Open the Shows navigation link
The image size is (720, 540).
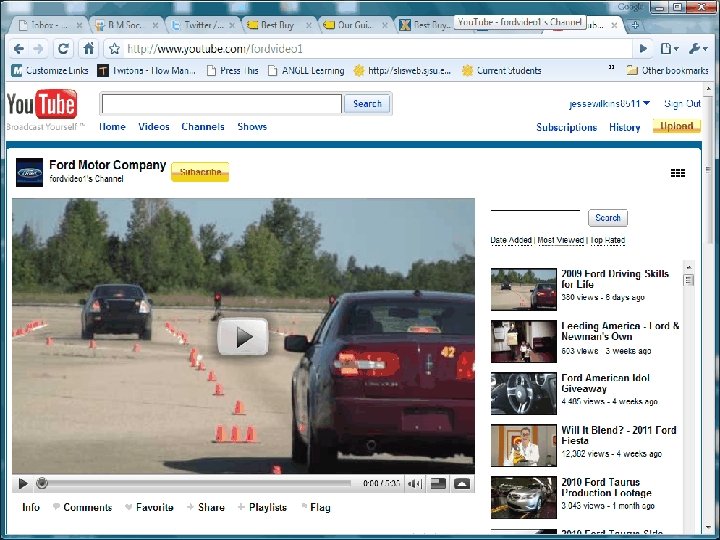coord(252,127)
